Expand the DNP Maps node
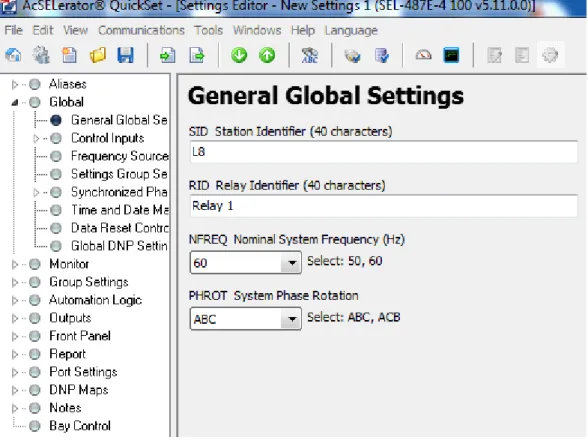The width and height of the screenshot is (588, 440). (15, 390)
